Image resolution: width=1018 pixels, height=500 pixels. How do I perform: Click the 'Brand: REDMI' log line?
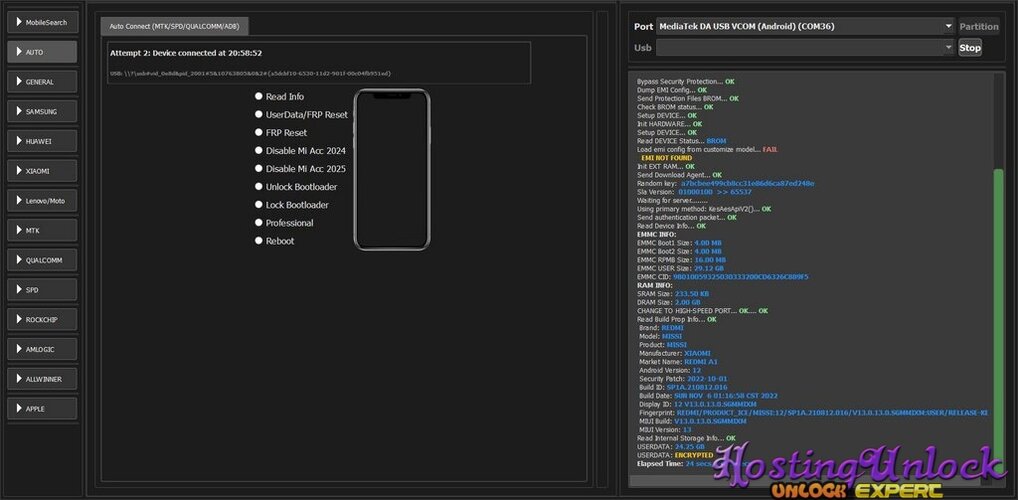[662, 328]
